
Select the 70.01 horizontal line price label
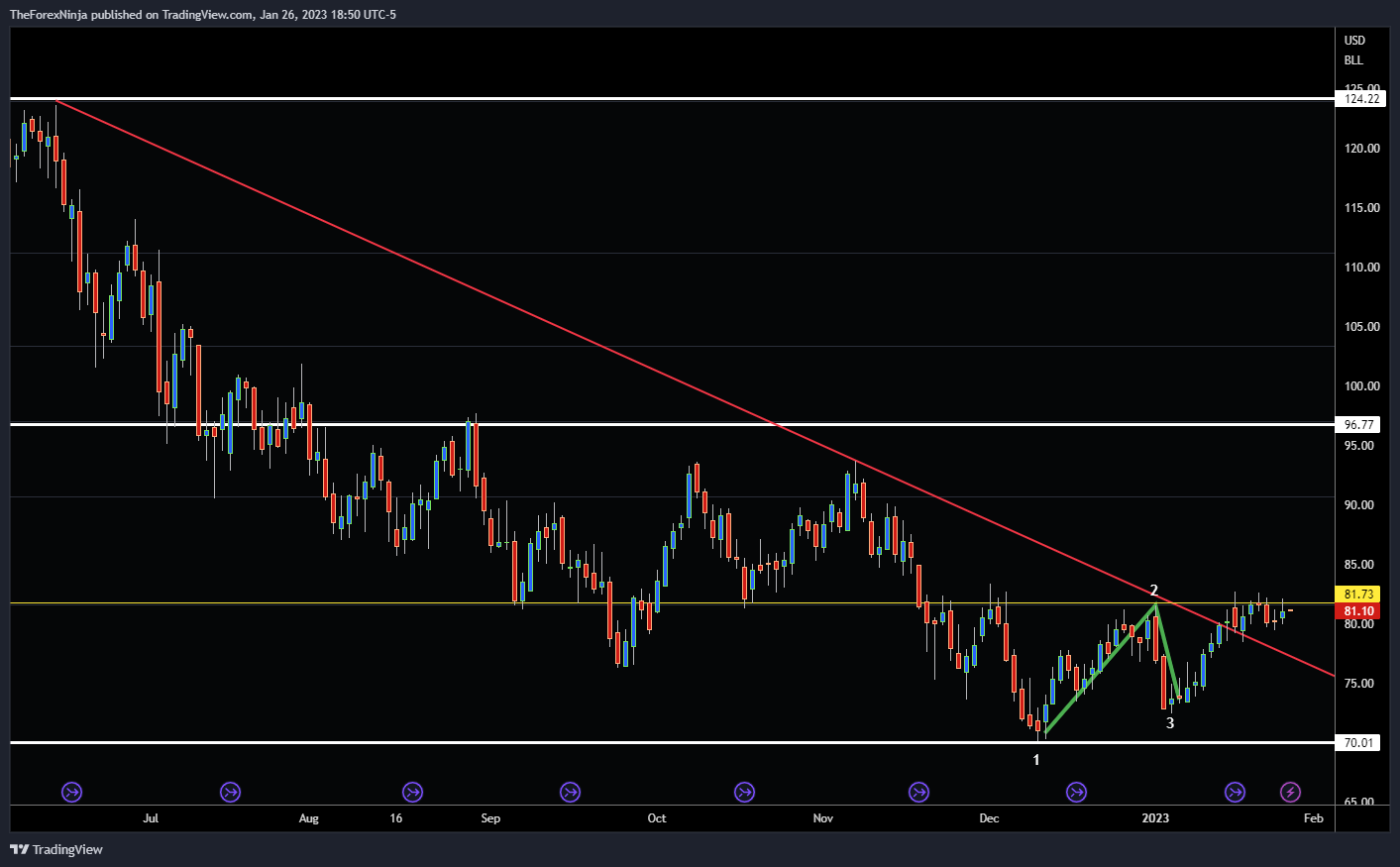pyautogui.click(x=1358, y=742)
